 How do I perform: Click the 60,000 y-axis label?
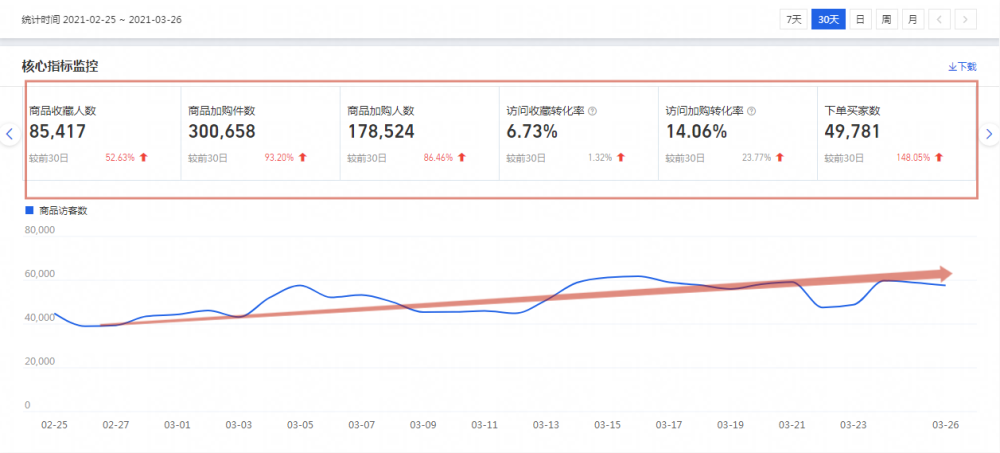tap(40, 274)
